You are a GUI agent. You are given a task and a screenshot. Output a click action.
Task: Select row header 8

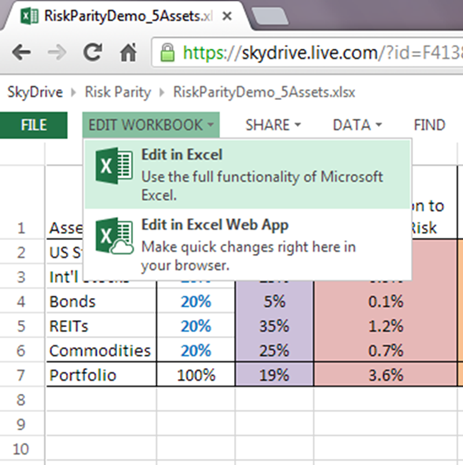(x=21, y=400)
